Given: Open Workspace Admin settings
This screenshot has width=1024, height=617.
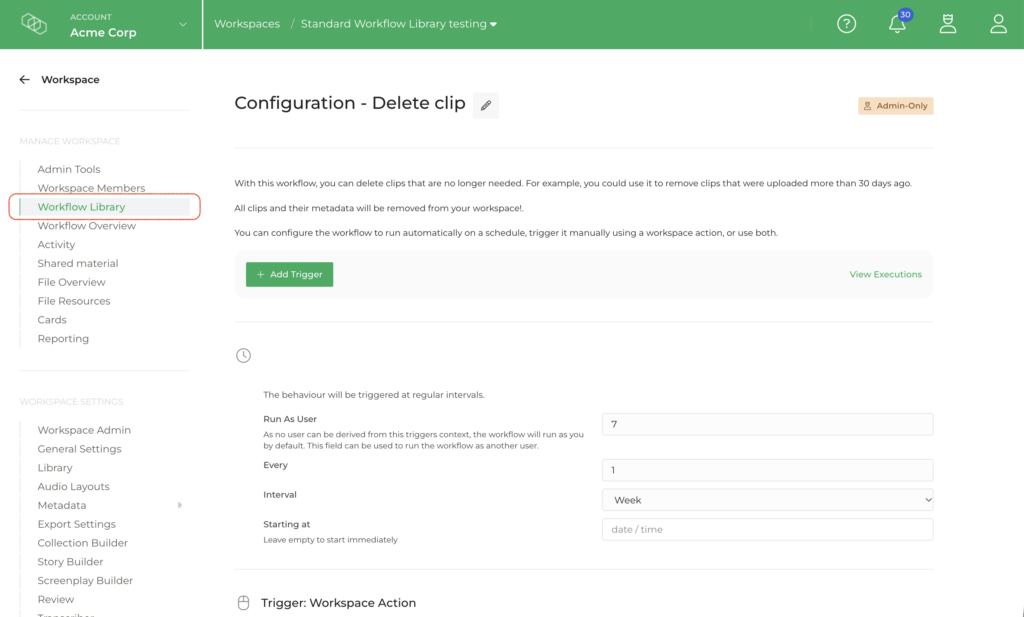Looking at the screenshot, I should point(84,430).
